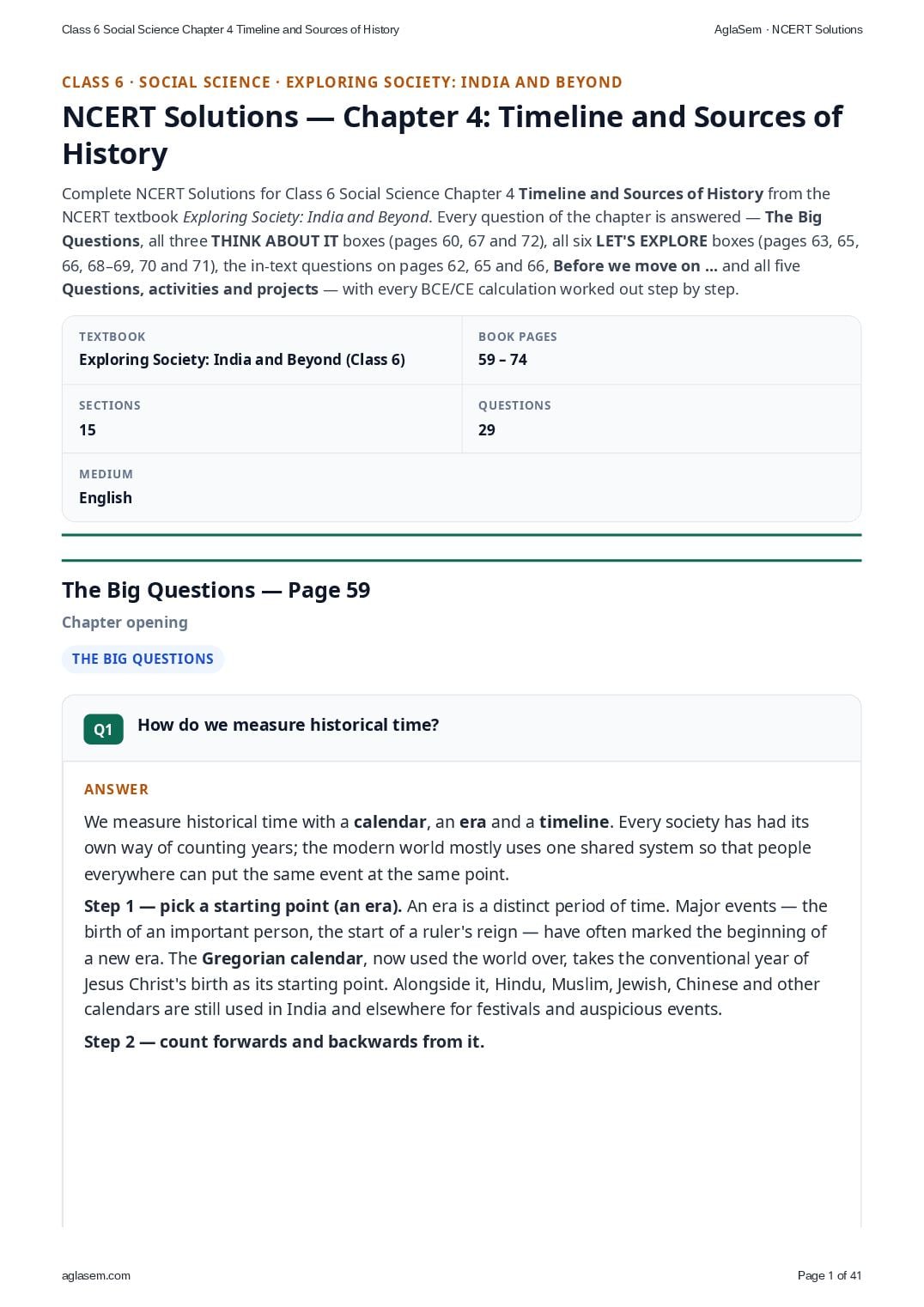Click the orange ANSWER label
Viewport: 924px width, 1307px height.
pyautogui.click(x=116, y=789)
